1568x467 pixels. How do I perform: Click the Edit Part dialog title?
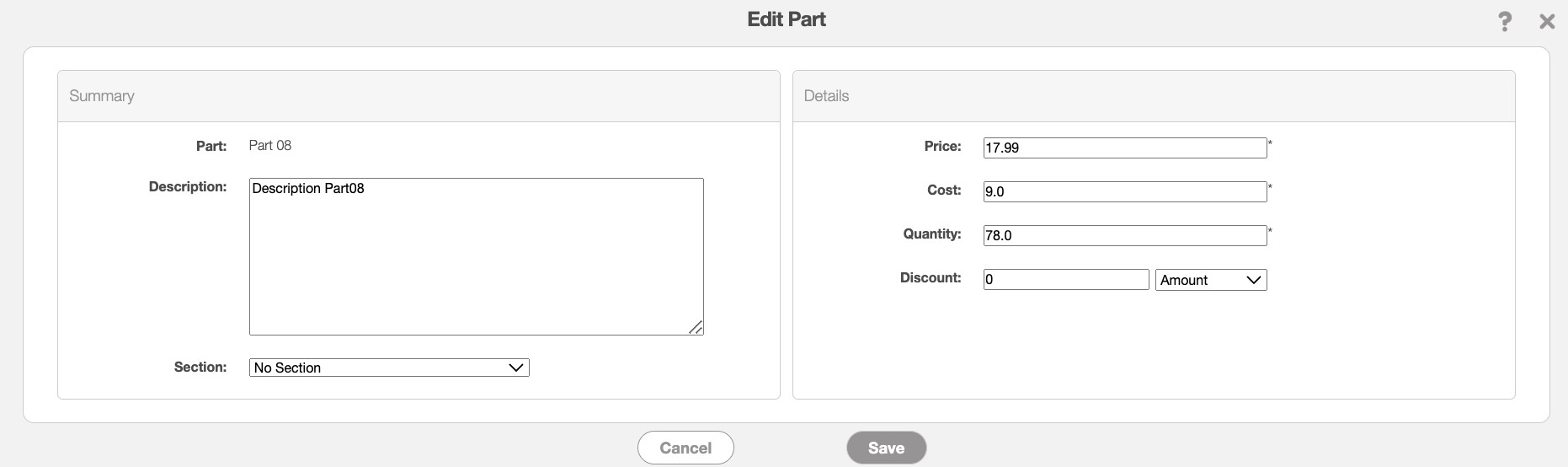(x=787, y=19)
